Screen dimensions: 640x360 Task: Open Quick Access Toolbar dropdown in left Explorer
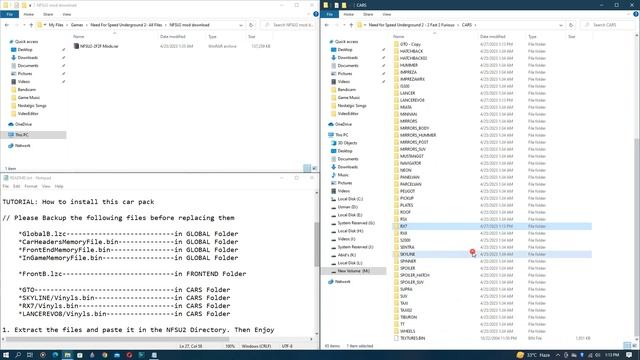coord(30,5)
